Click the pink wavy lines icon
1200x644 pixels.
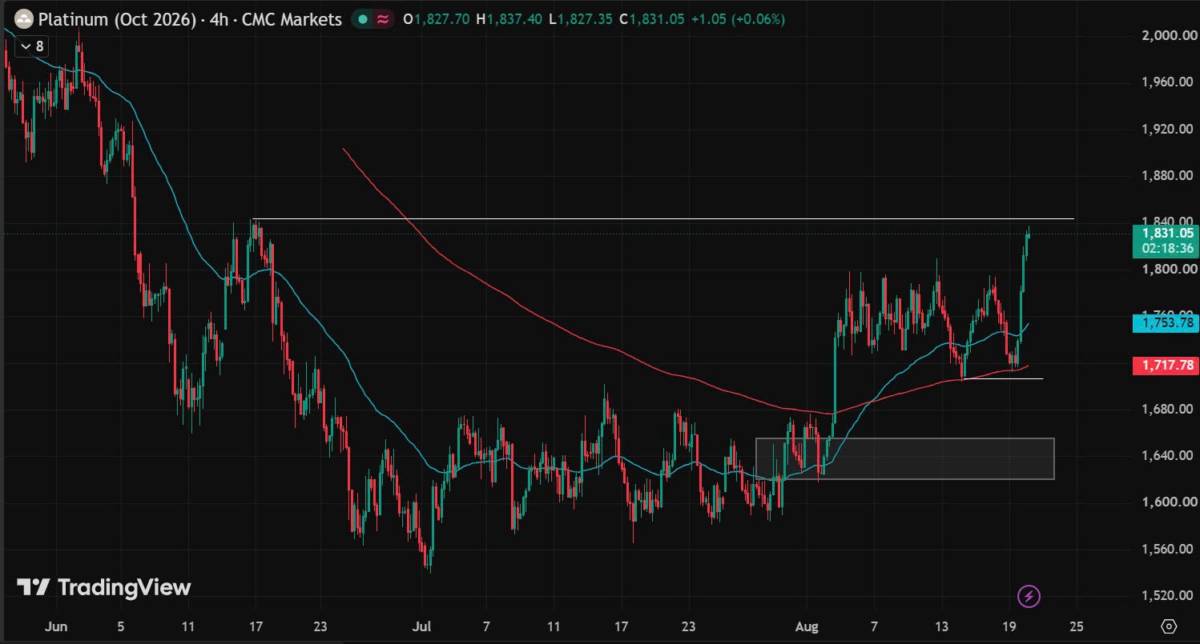pyautogui.click(x=381, y=19)
